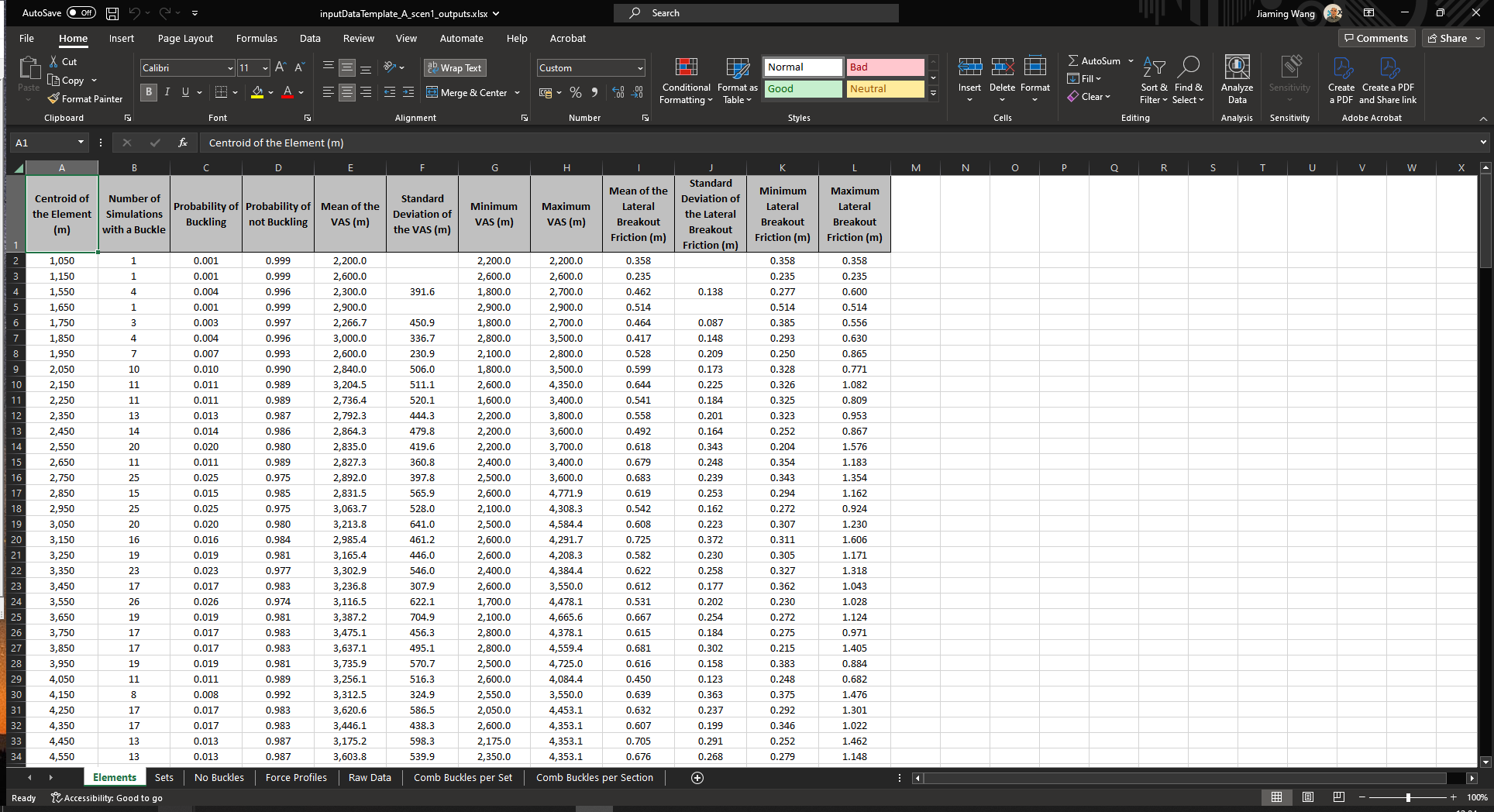
Task: Click the Borders icon
Action: point(222,92)
